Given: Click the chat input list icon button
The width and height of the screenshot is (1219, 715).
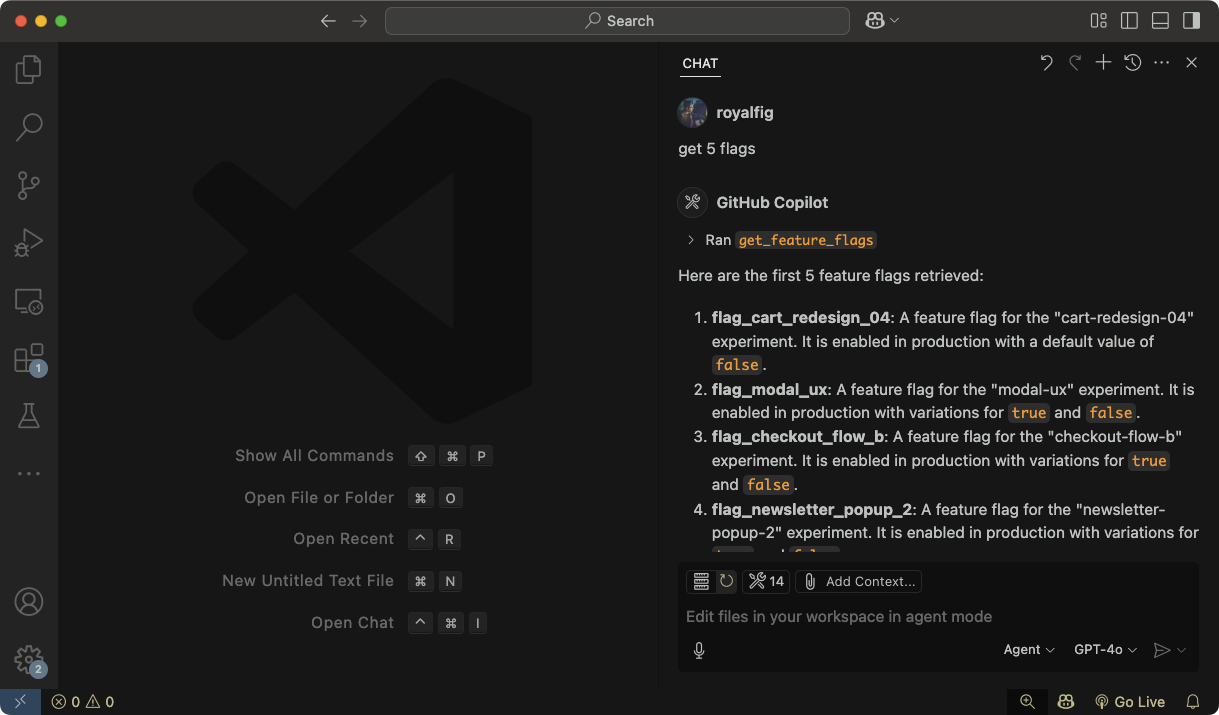Looking at the screenshot, I should pos(701,581).
